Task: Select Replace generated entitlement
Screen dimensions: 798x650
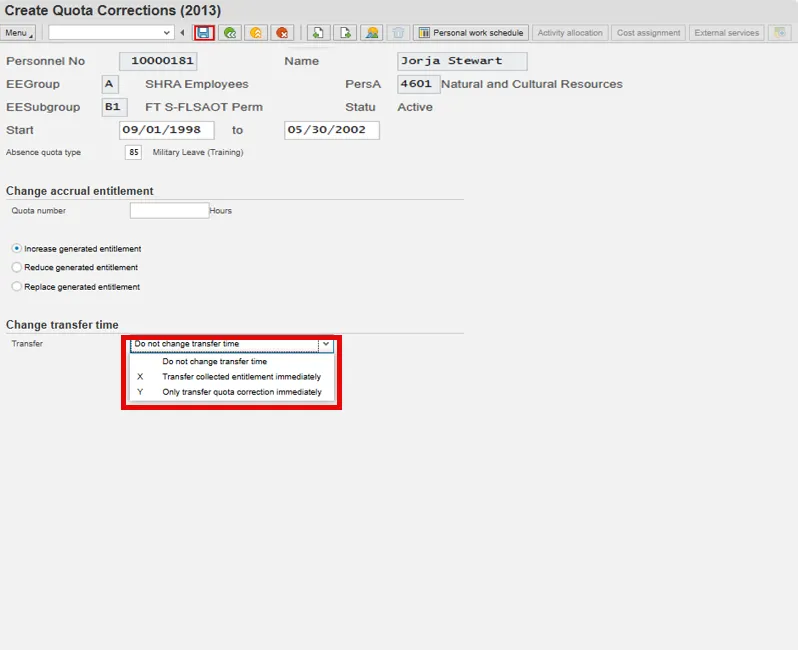Action: [17, 287]
